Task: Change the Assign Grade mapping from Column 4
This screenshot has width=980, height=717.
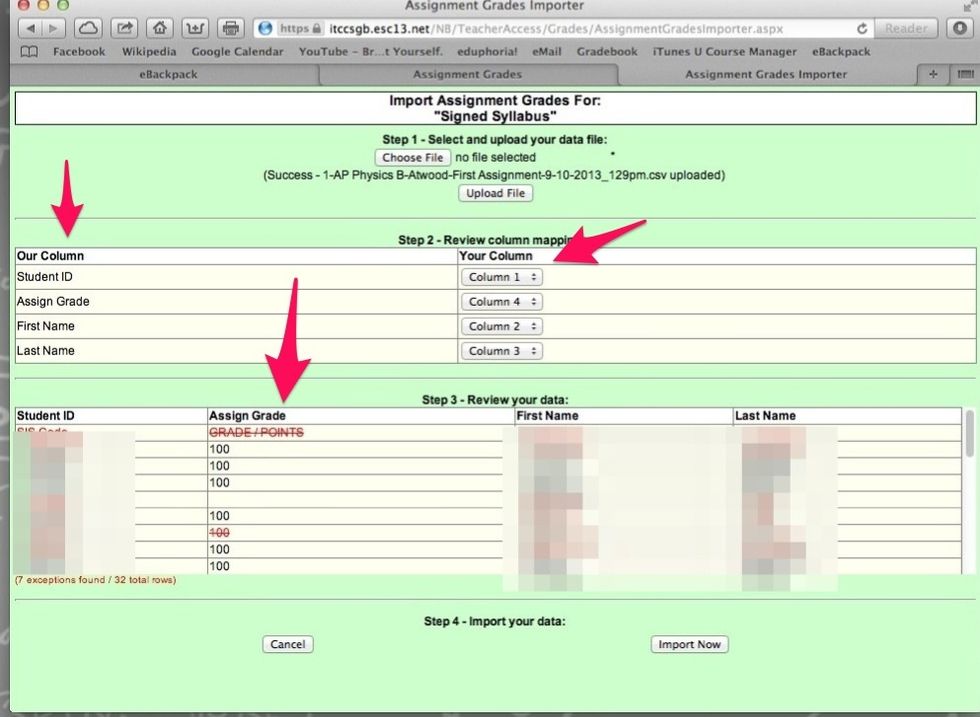Action: pyautogui.click(x=501, y=301)
